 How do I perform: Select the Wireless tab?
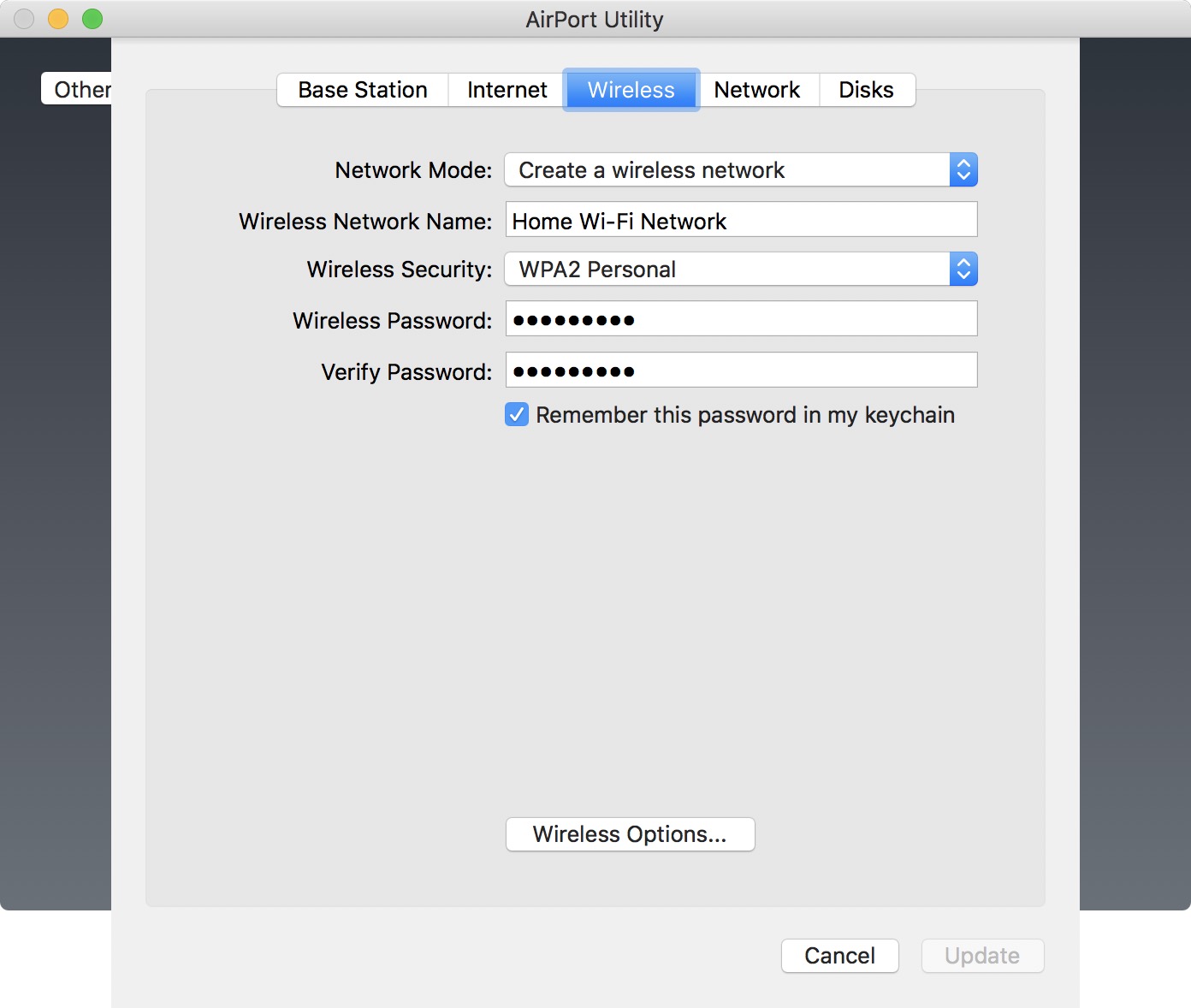(x=631, y=90)
